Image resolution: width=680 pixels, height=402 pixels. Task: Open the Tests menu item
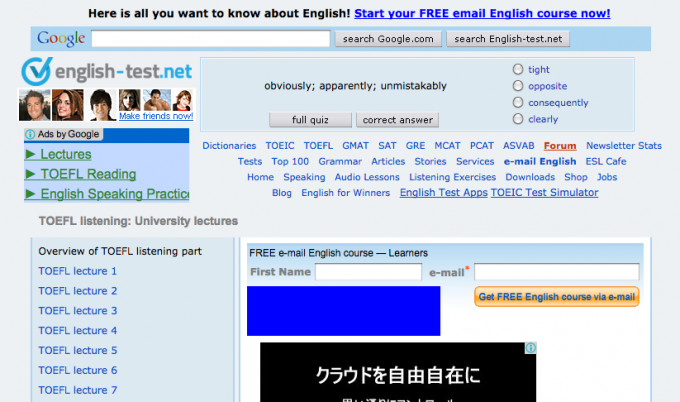coord(250,161)
